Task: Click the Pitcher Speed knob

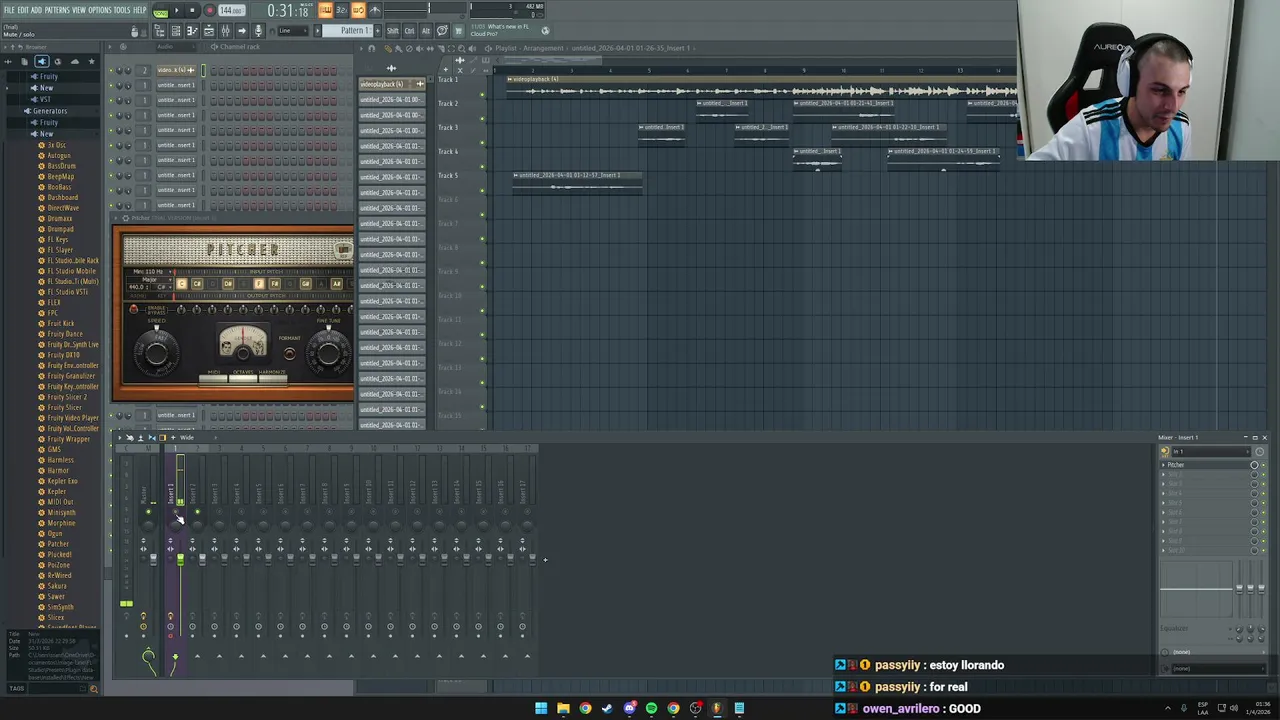Action: (x=157, y=352)
